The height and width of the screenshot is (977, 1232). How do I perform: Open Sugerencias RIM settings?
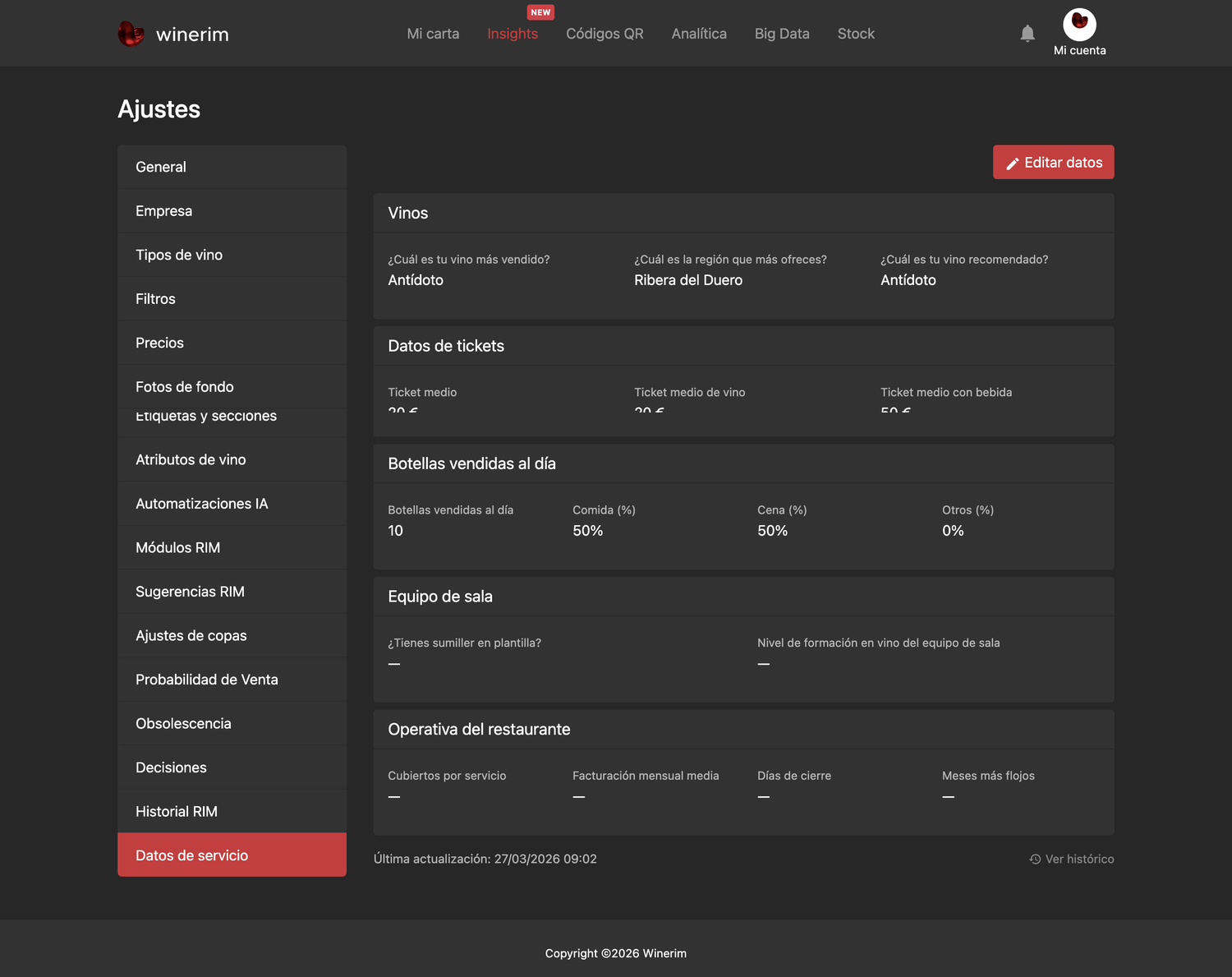click(232, 592)
